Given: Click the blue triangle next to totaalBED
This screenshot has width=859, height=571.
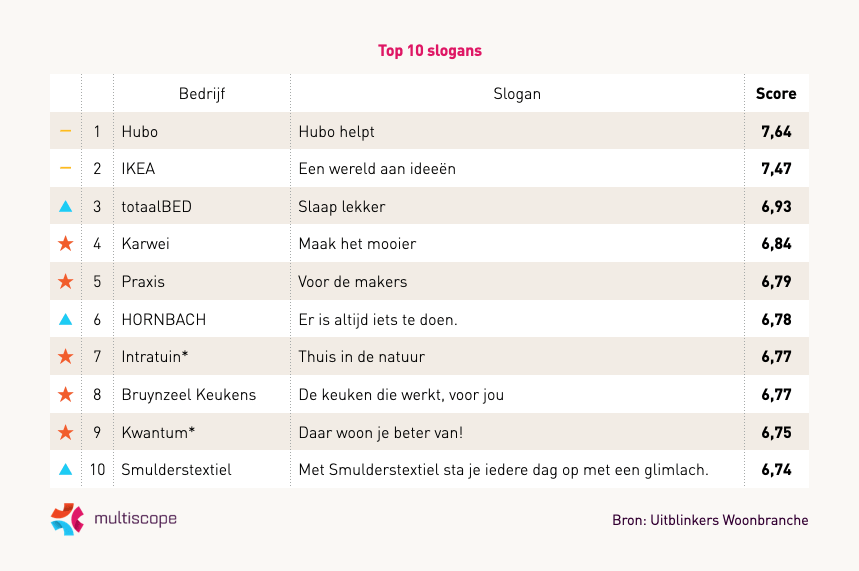Looking at the screenshot, I should pos(66,207).
